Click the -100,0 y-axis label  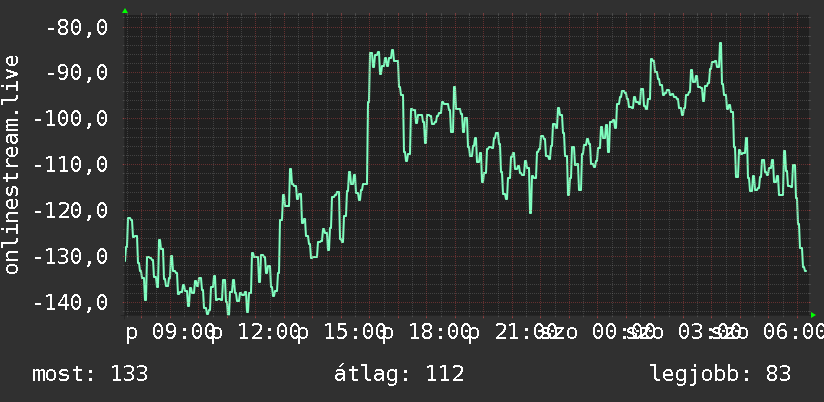tap(71, 119)
